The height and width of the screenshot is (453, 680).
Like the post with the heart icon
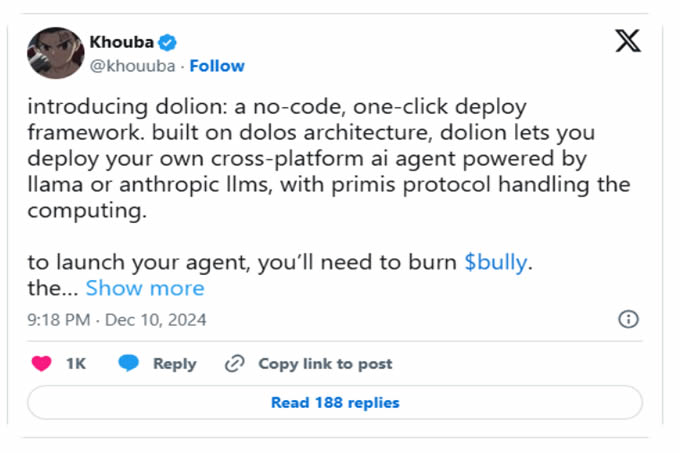pos(41,364)
